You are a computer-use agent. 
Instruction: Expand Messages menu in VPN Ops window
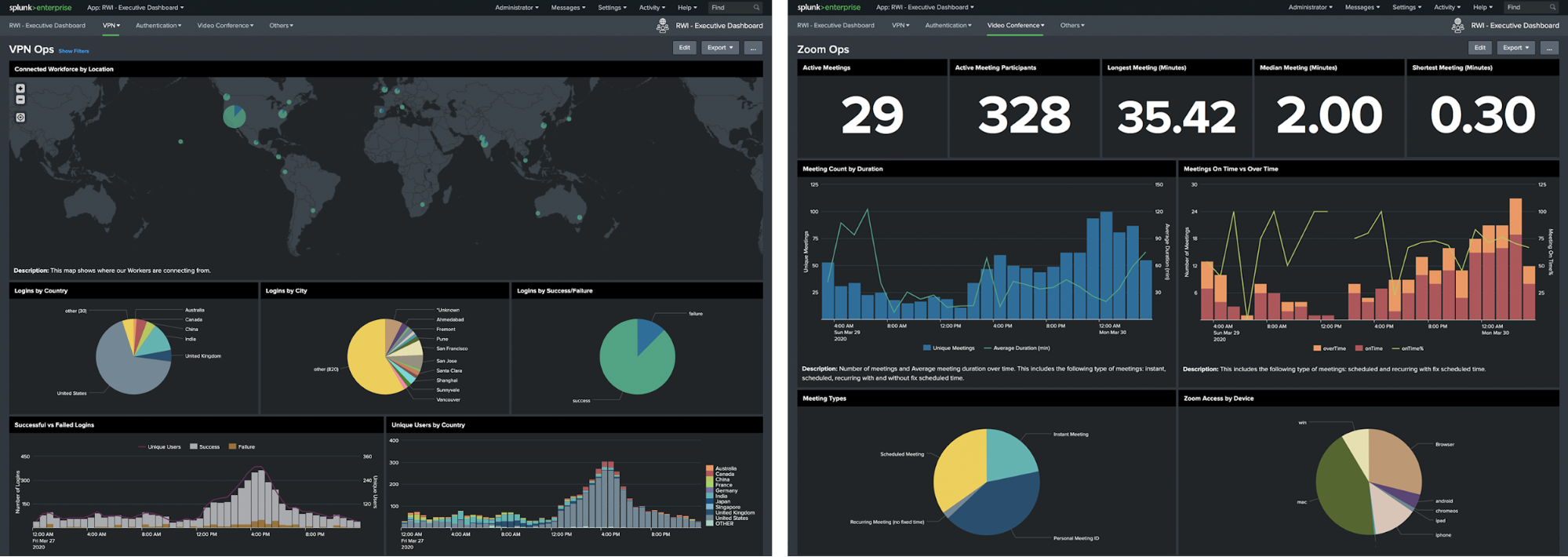click(568, 7)
